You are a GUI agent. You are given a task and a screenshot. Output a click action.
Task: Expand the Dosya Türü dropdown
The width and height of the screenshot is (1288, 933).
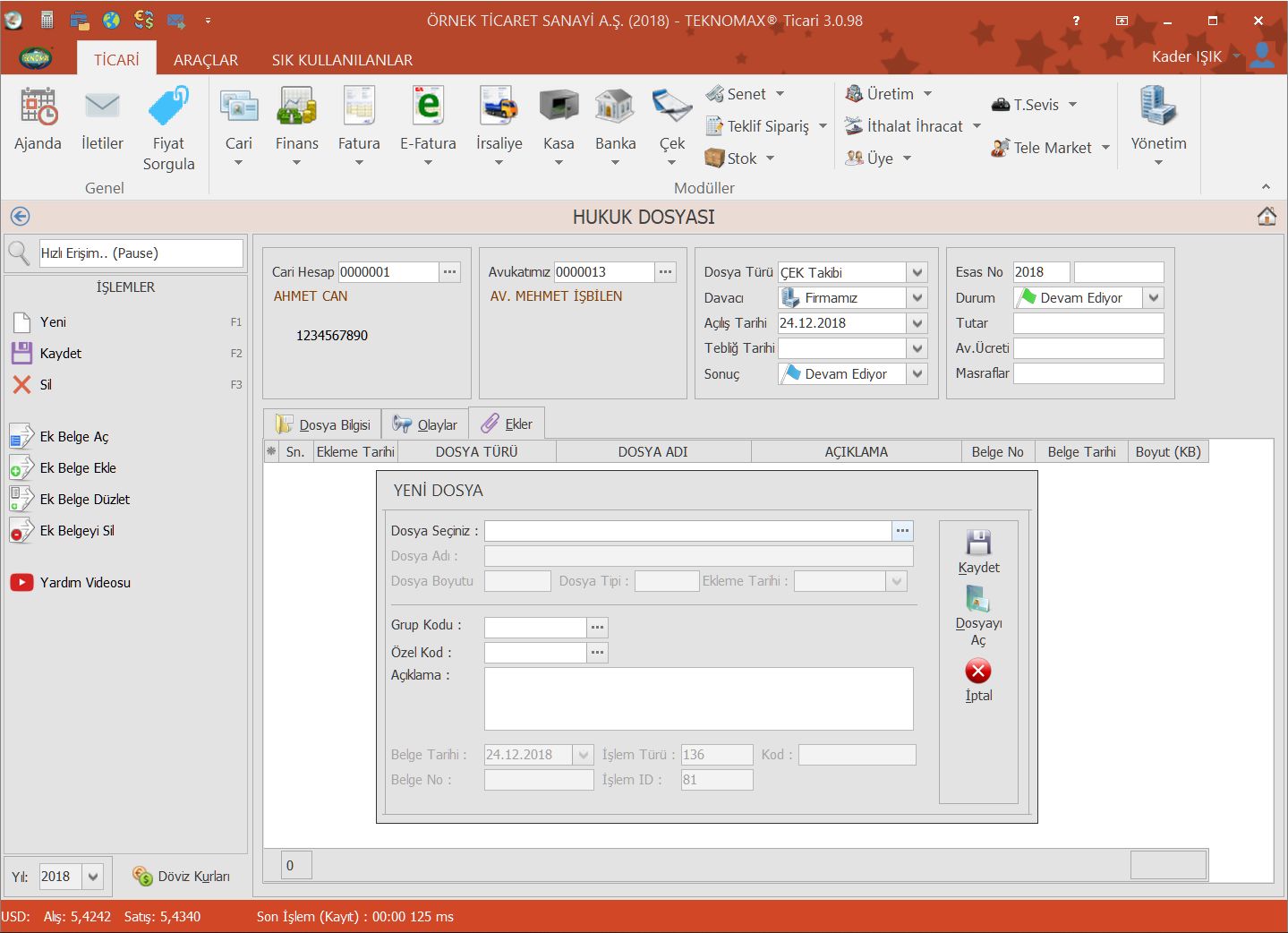(917, 272)
